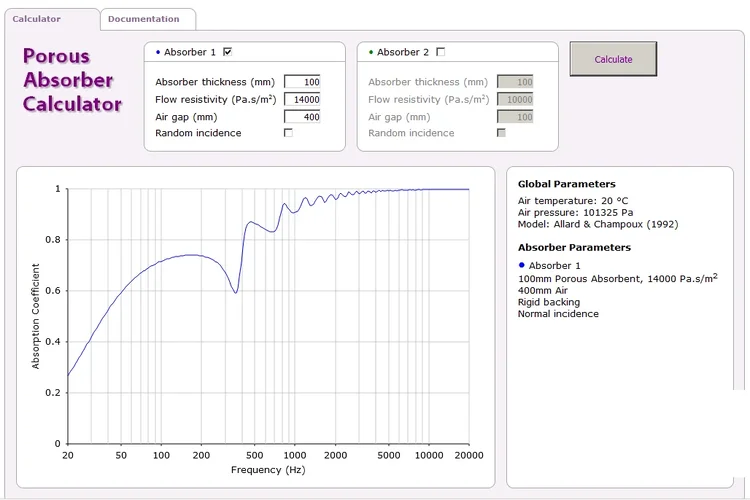Select the Calculator tab

click(x=37, y=19)
